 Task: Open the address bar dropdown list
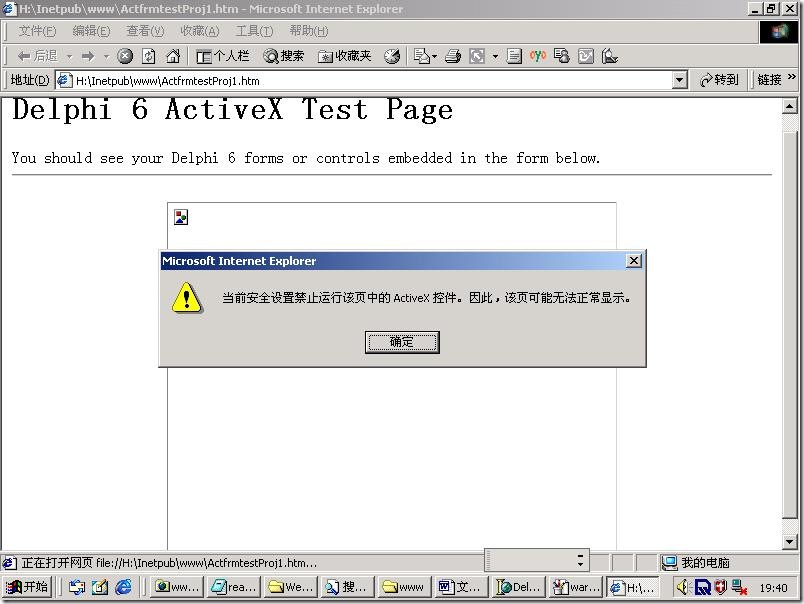coord(679,80)
